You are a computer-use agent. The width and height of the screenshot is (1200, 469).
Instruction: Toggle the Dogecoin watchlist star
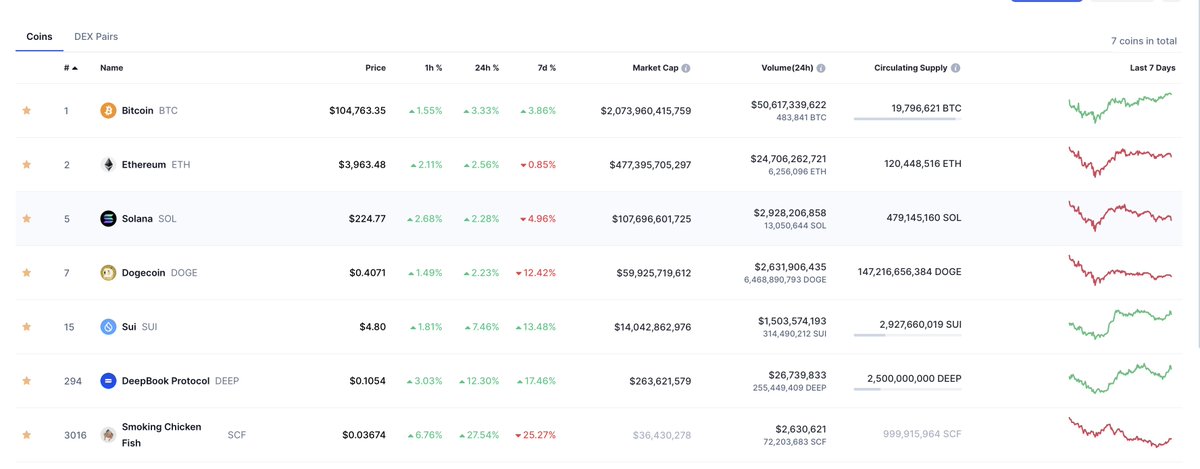pyautogui.click(x=27, y=272)
